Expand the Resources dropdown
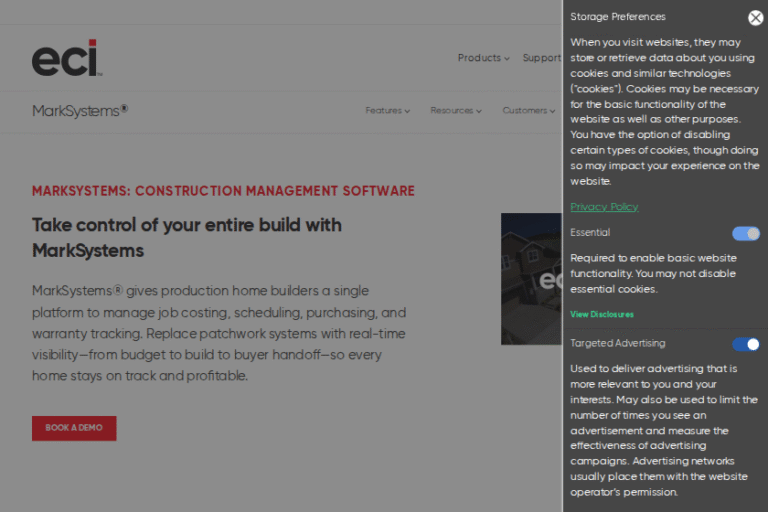 pos(456,111)
